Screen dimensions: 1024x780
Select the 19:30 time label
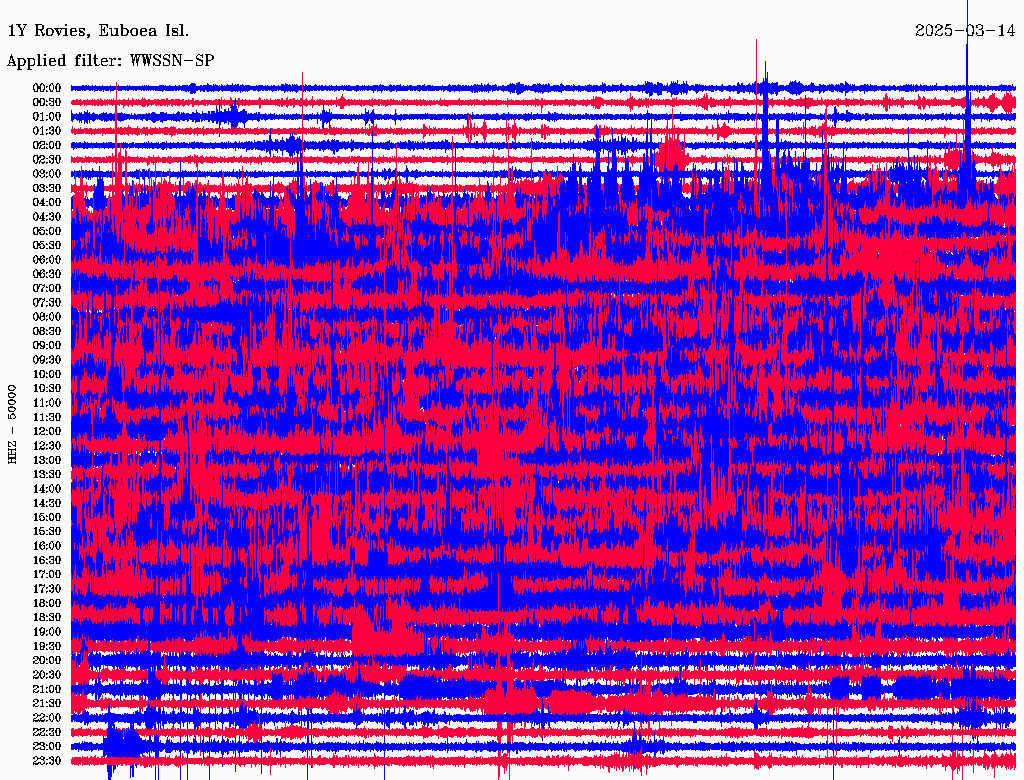(x=46, y=647)
